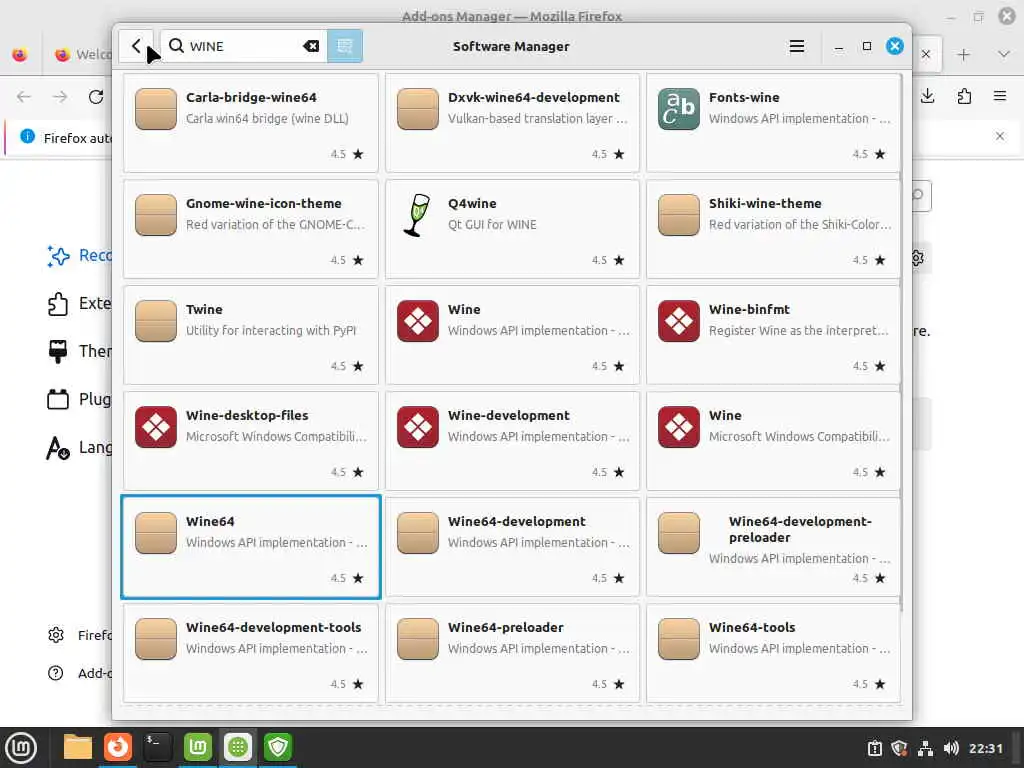This screenshot has height=768, width=1024.
Task: Open Wine-development red icon
Action: click(418, 426)
